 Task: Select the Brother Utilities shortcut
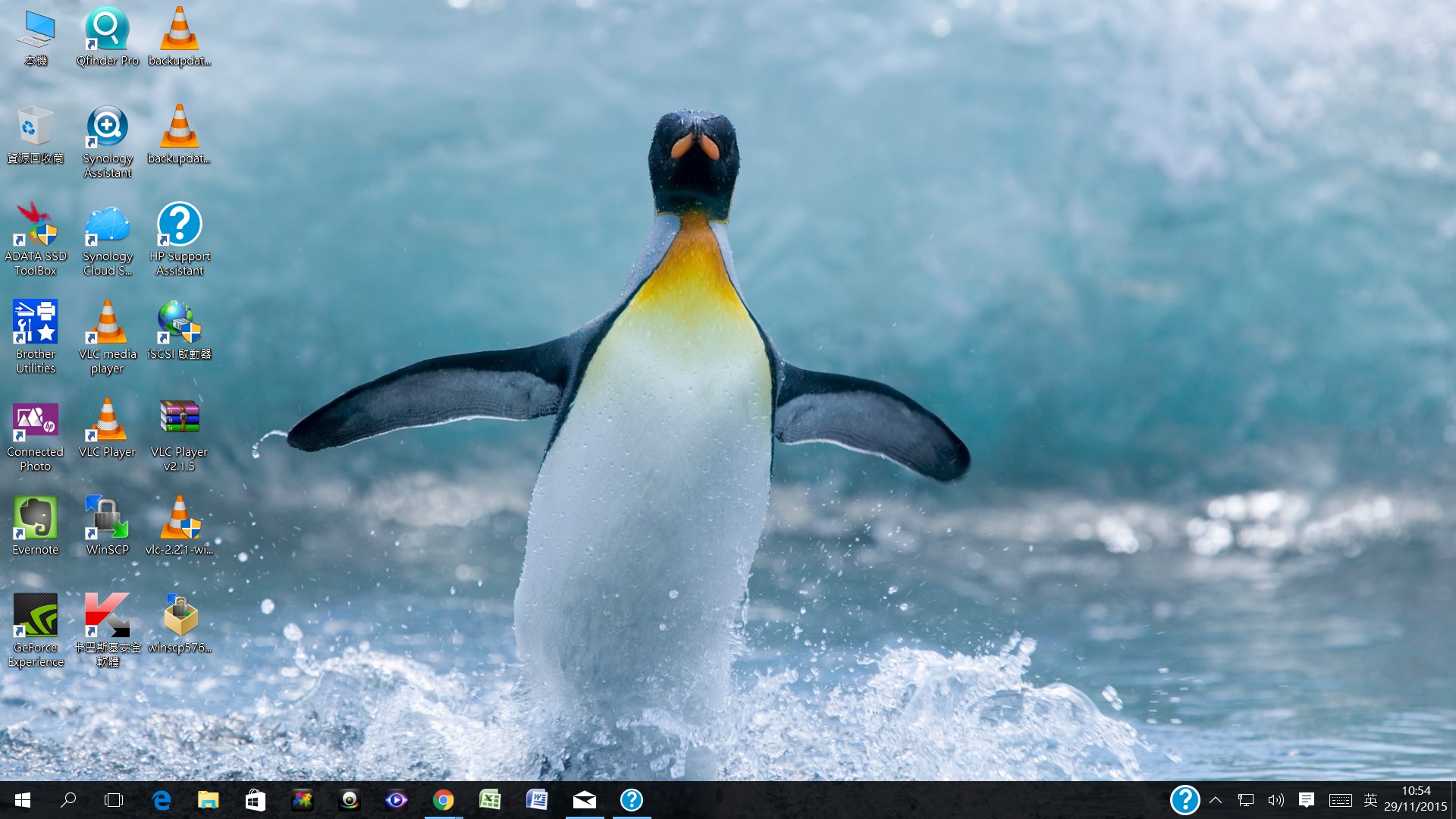[x=36, y=337]
